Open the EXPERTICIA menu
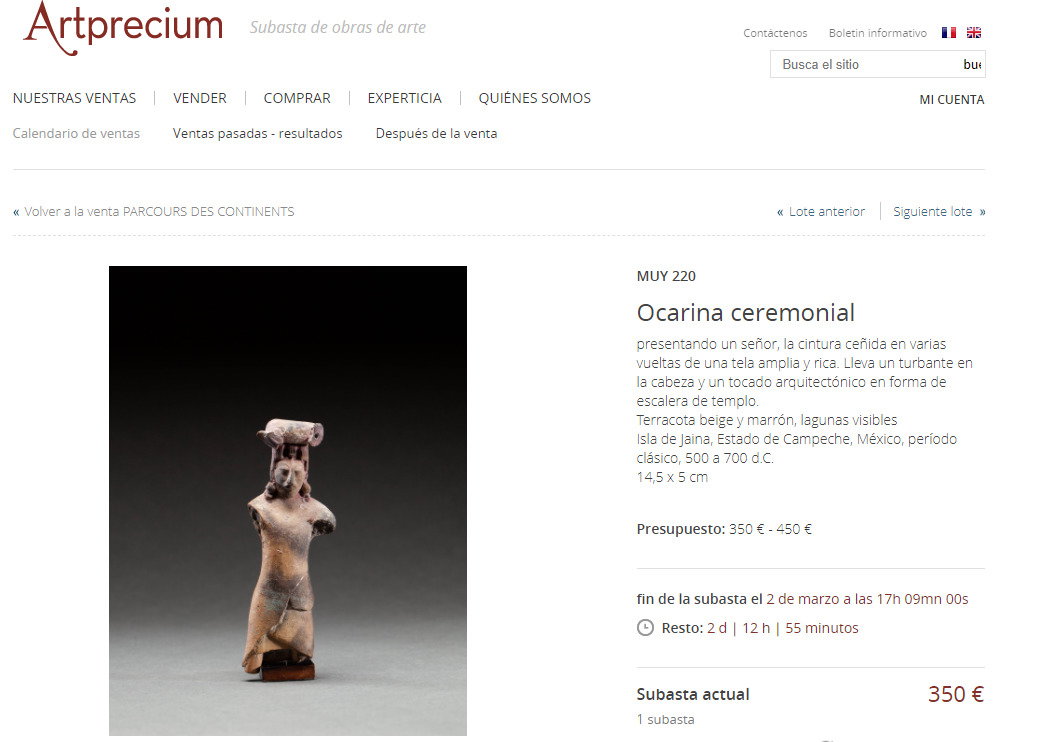The image size is (1059, 742). [405, 99]
